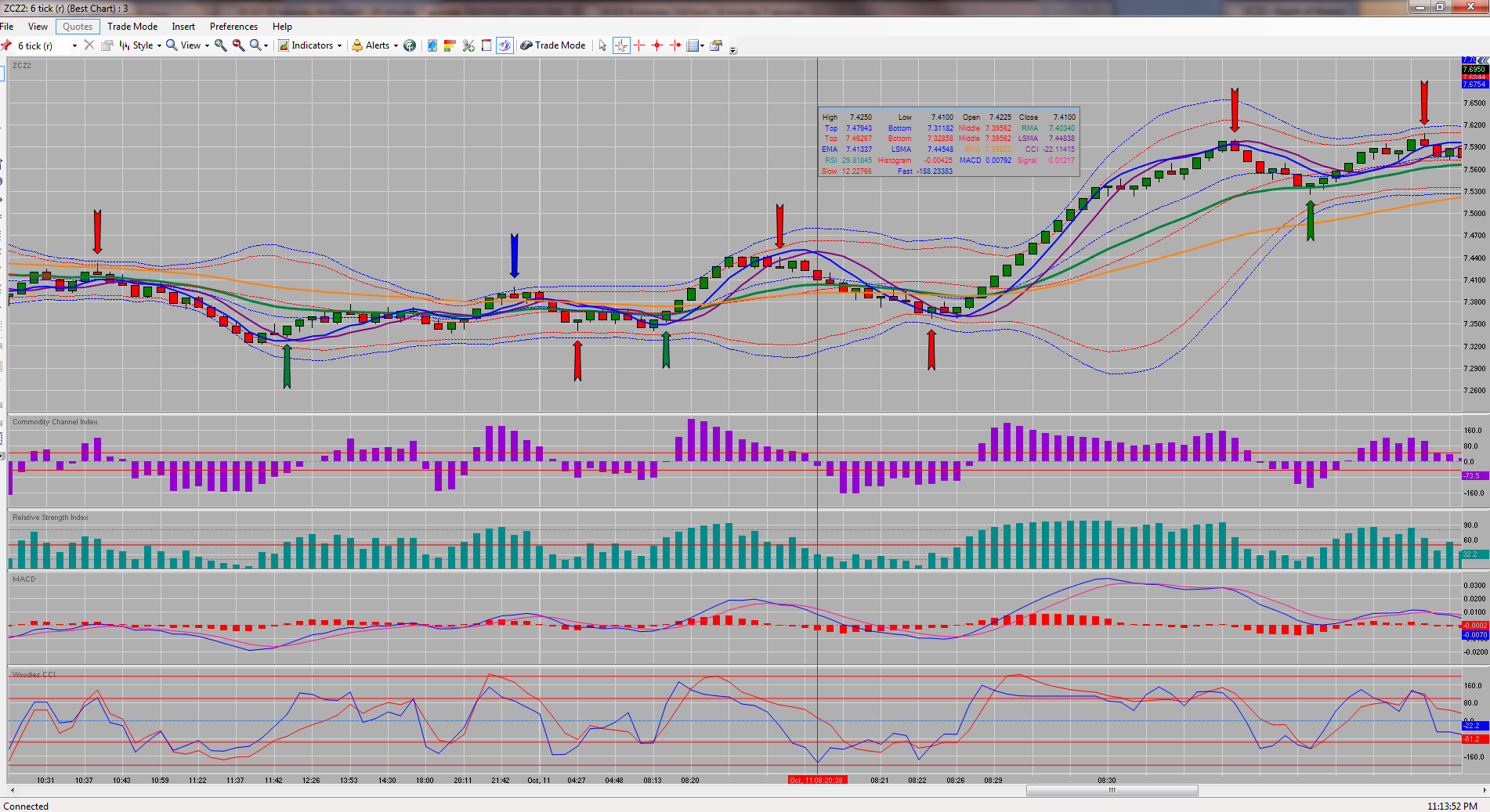The image size is (1490, 812).
Task: Click the Fast value '-188.23383' in the data box
Action: coord(935,171)
